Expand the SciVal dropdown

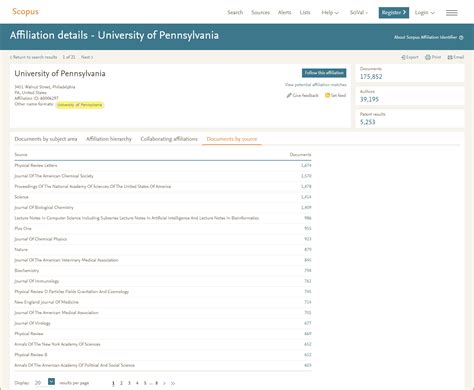pos(359,13)
